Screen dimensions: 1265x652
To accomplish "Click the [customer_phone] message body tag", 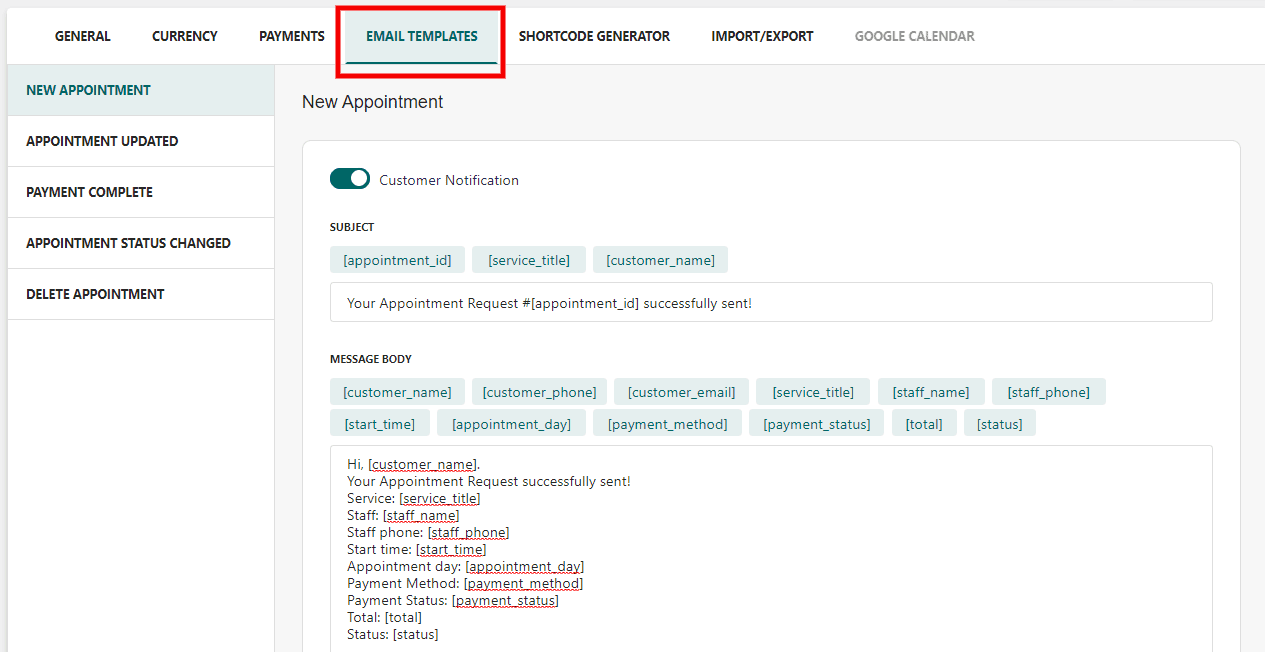I will [539, 392].
